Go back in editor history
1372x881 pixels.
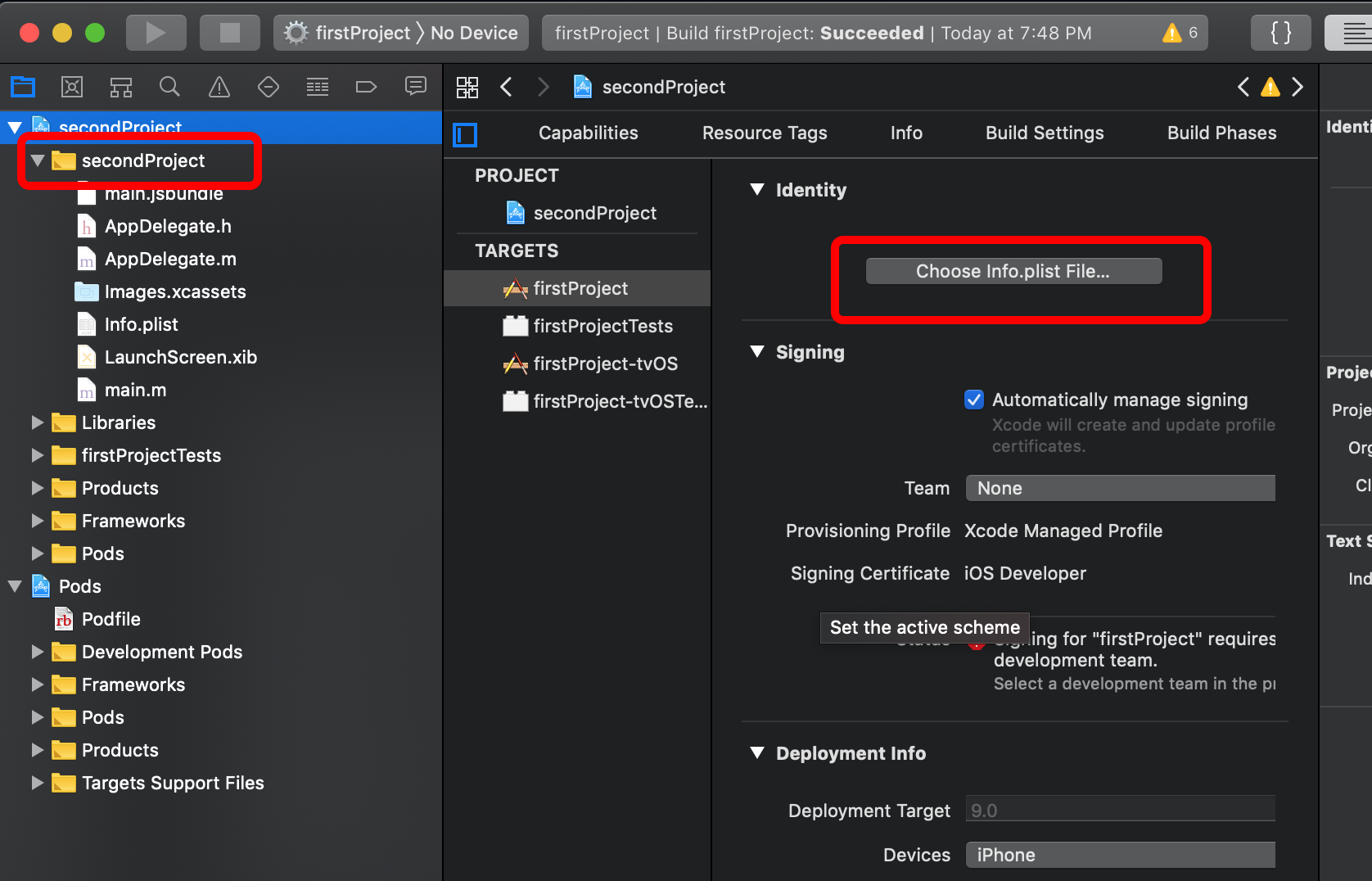tap(507, 87)
